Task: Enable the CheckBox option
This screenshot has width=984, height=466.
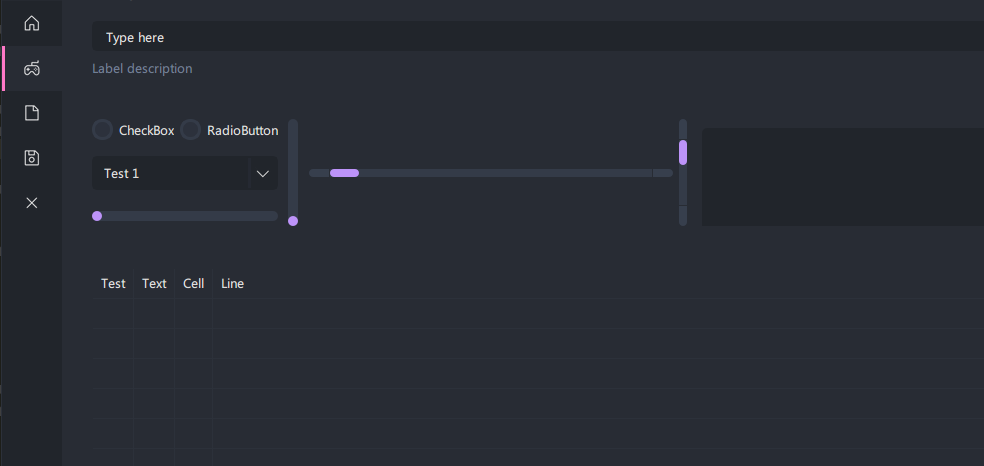Action: (x=102, y=130)
